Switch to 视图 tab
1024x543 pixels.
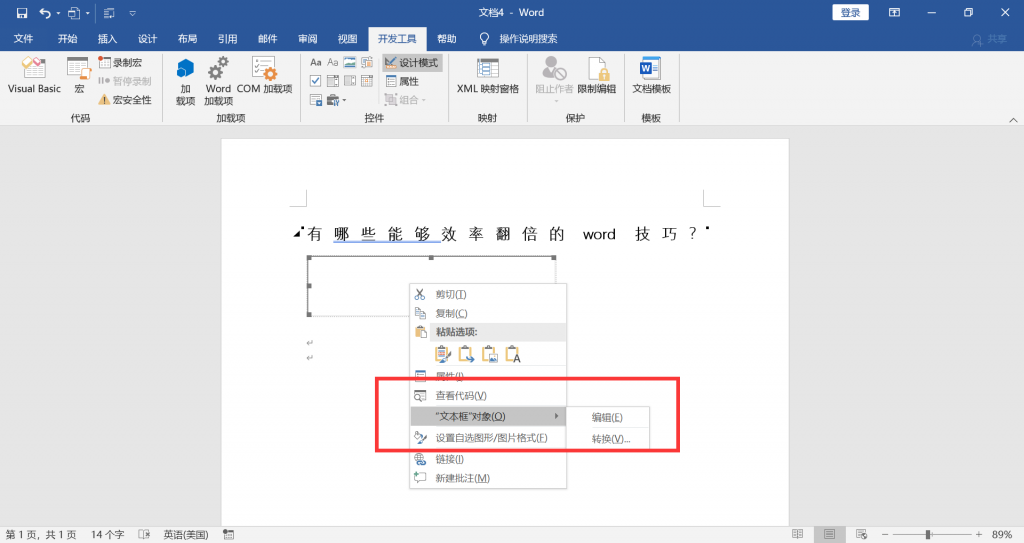[347, 39]
